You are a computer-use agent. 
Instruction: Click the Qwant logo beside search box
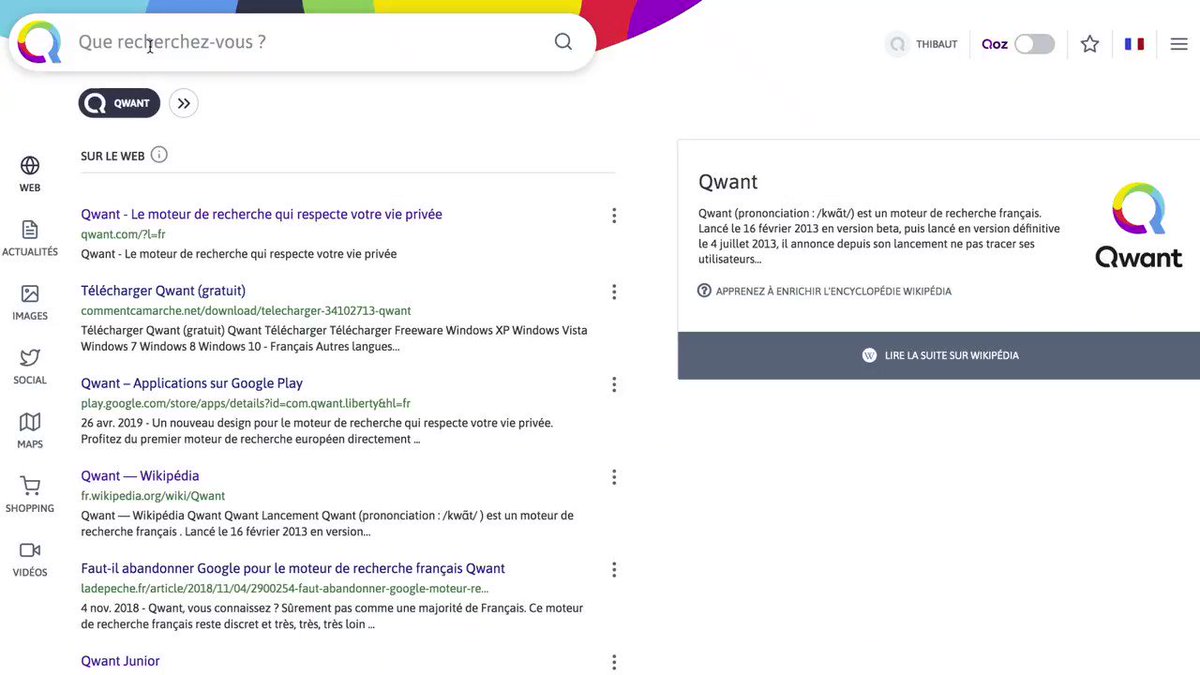[40, 42]
